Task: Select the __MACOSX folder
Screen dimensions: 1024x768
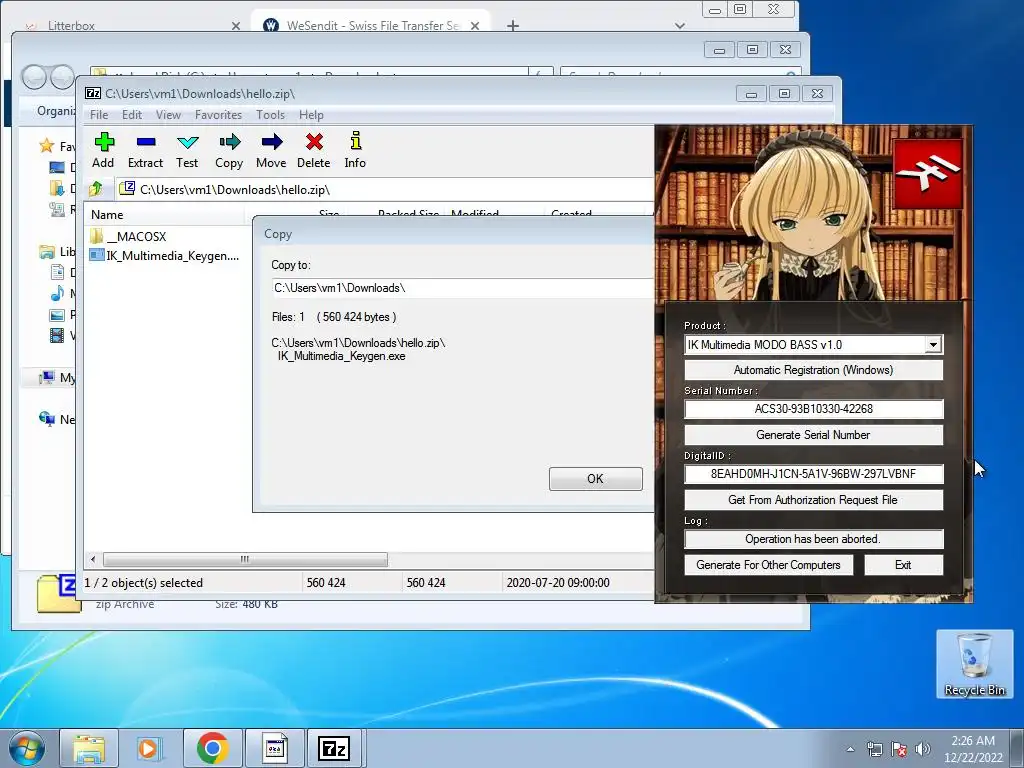Action: 128,236
